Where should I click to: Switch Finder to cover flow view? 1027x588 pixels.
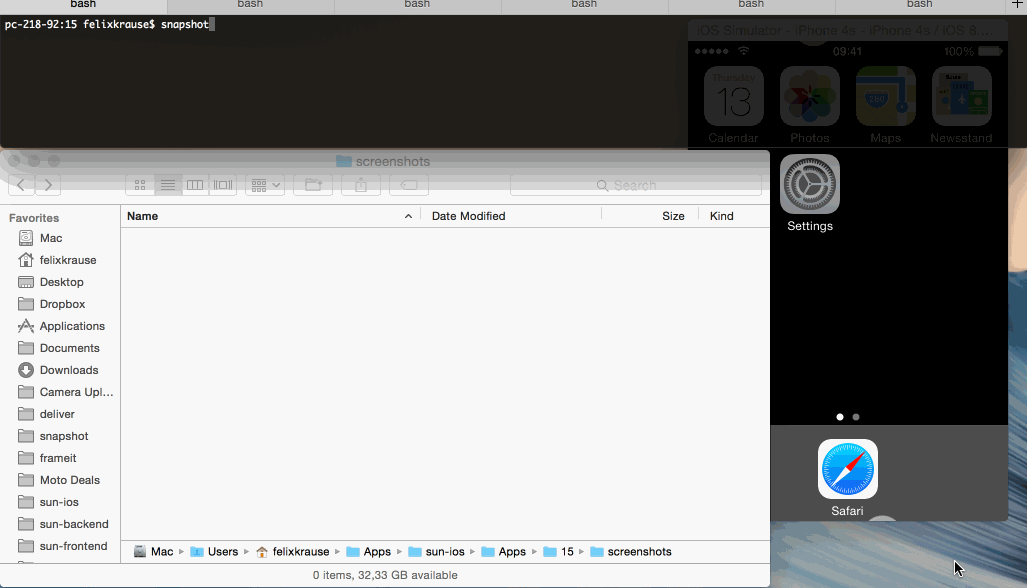click(221, 184)
